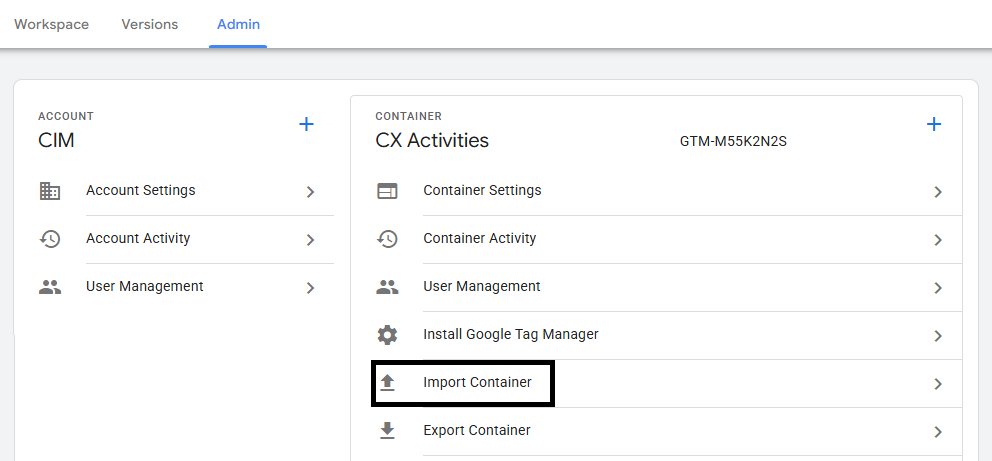The height and width of the screenshot is (461, 992).
Task: Click the account User Management people icon
Action: (x=49, y=287)
